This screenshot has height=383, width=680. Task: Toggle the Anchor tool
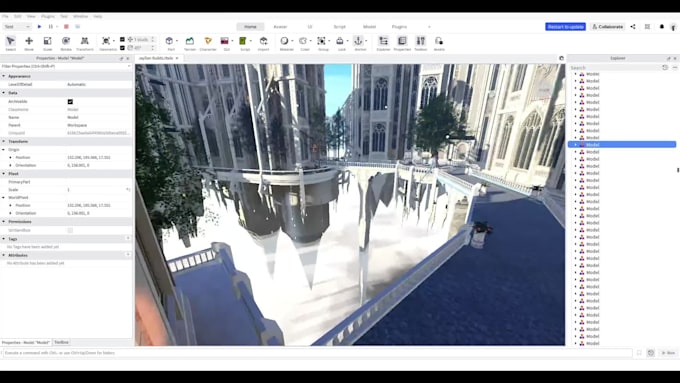pyautogui.click(x=358, y=41)
